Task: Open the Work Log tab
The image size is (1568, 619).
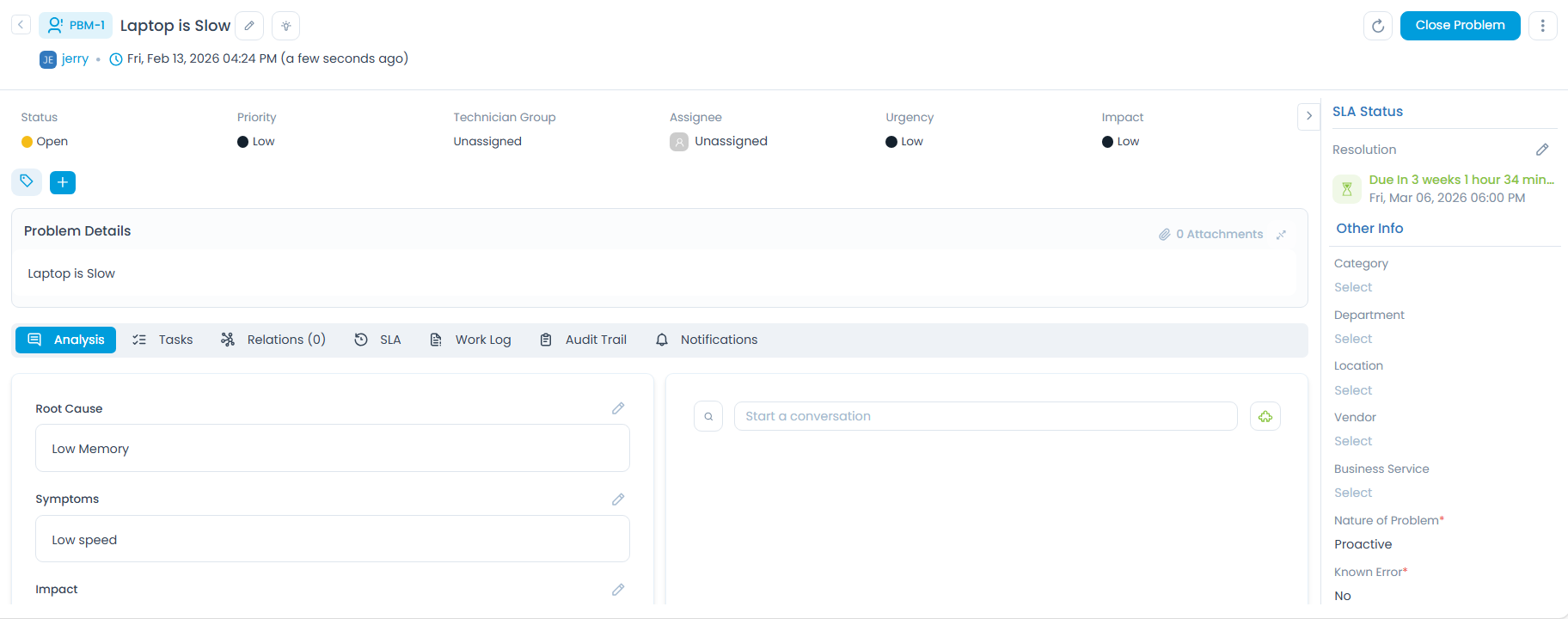Action: coord(470,340)
